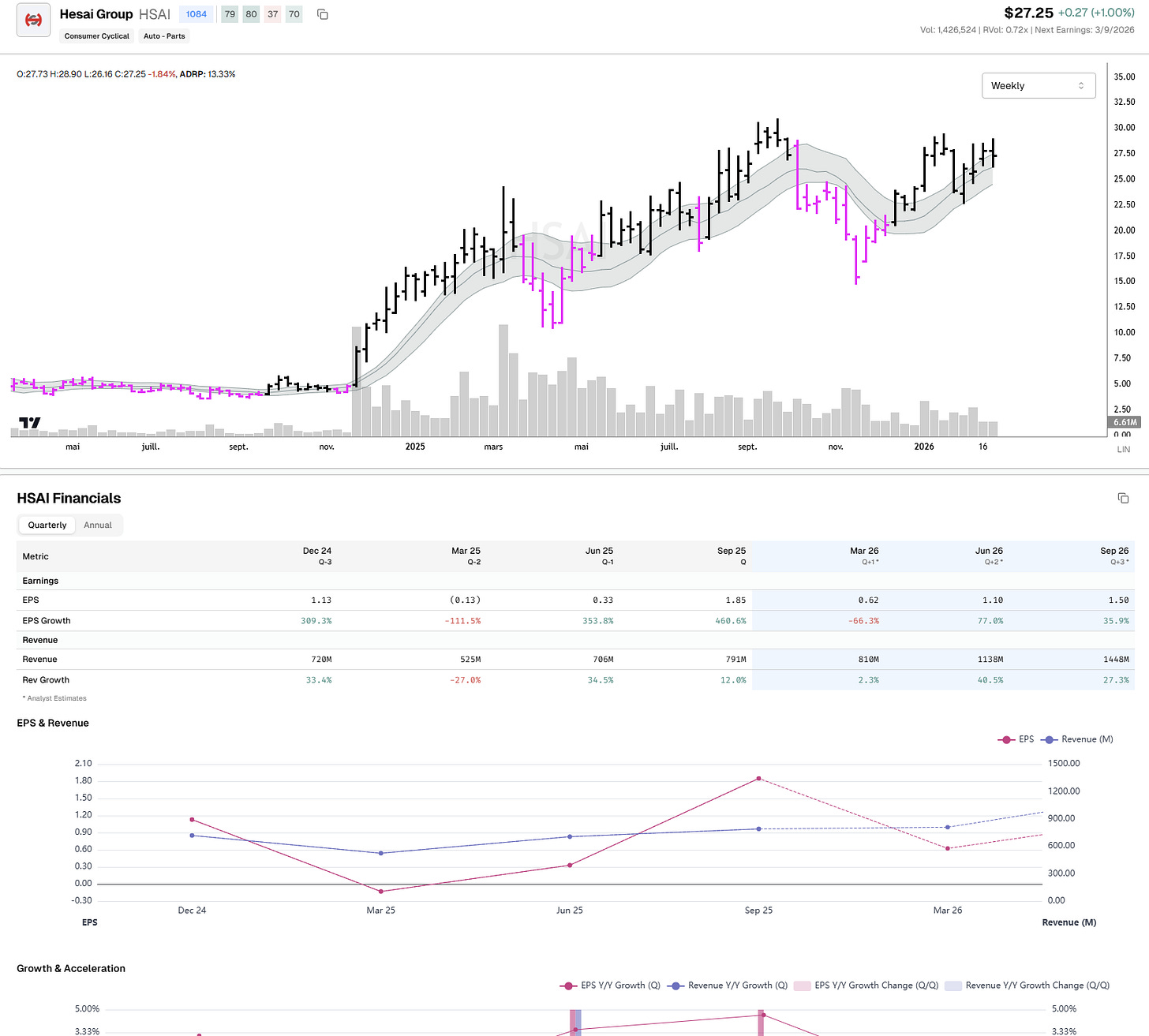
Task: Click the Analyst Estimates footnote
Action: click(x=54, y=698)
